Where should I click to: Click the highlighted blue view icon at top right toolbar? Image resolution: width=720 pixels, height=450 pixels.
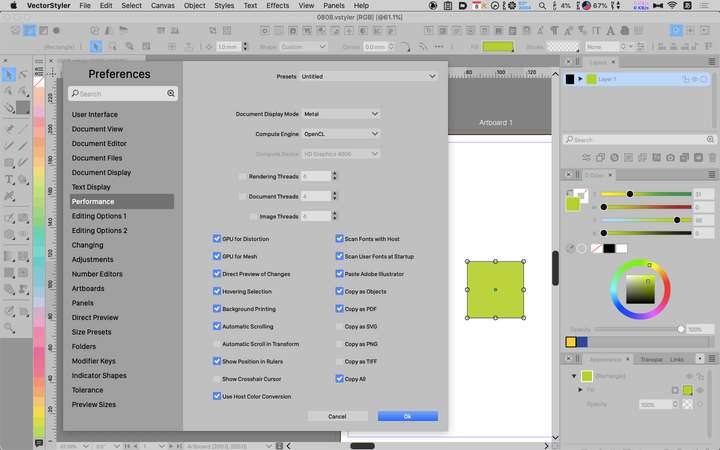tap(676, 30)
